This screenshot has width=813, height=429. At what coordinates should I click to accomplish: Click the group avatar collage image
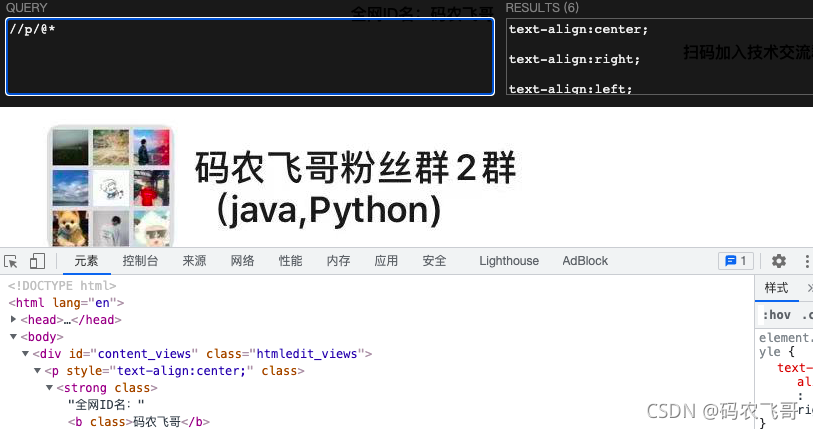point(110,187)
